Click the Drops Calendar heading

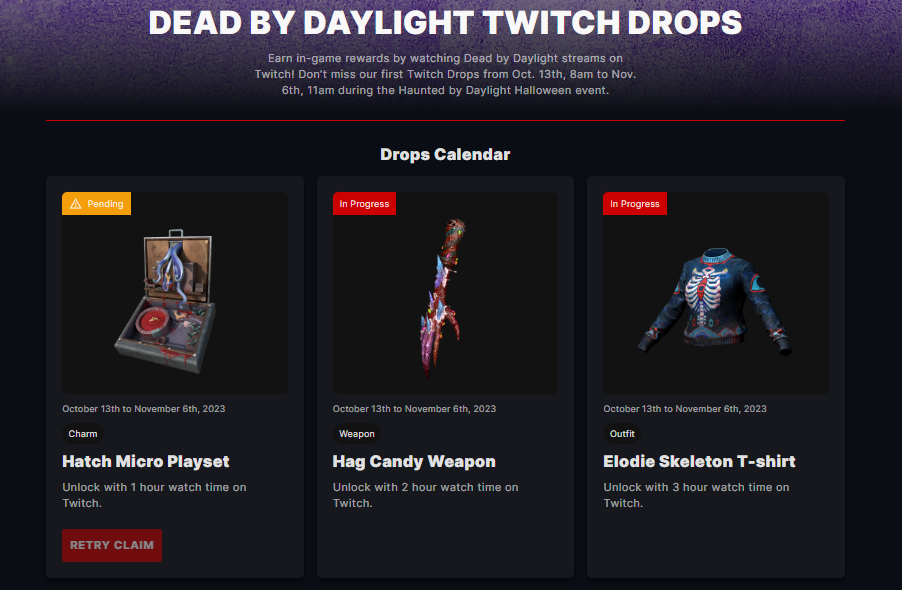click(x=445, y=154)
